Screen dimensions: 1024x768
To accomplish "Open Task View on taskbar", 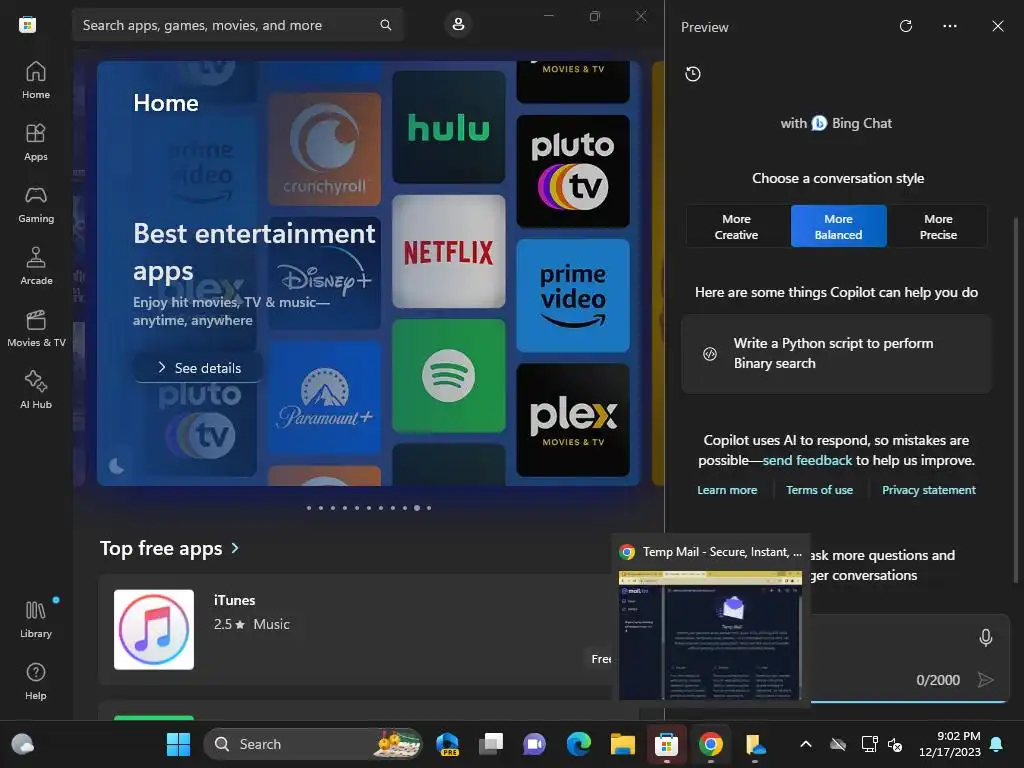I will (x=491, y=744).
